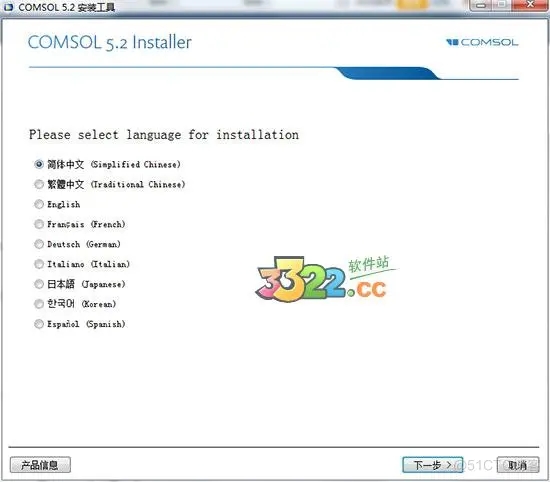Click the 取消 cancel button
The image size is (550, 482).
click(518, 465)
